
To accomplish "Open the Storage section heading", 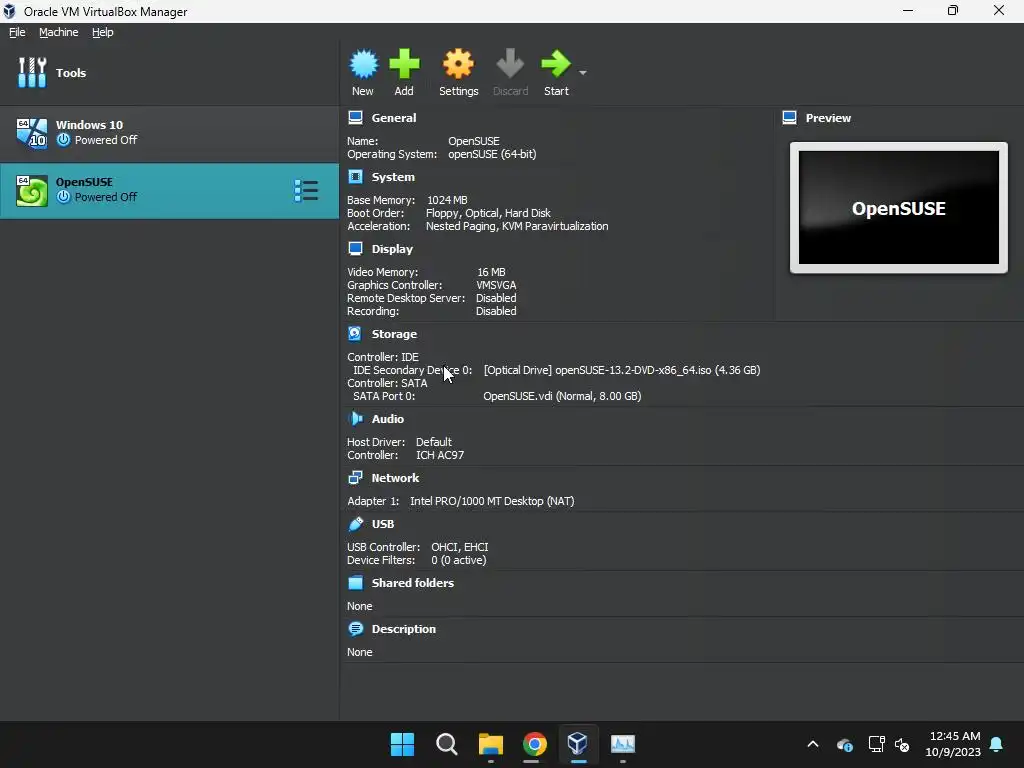I will click(x=394, y=334).
